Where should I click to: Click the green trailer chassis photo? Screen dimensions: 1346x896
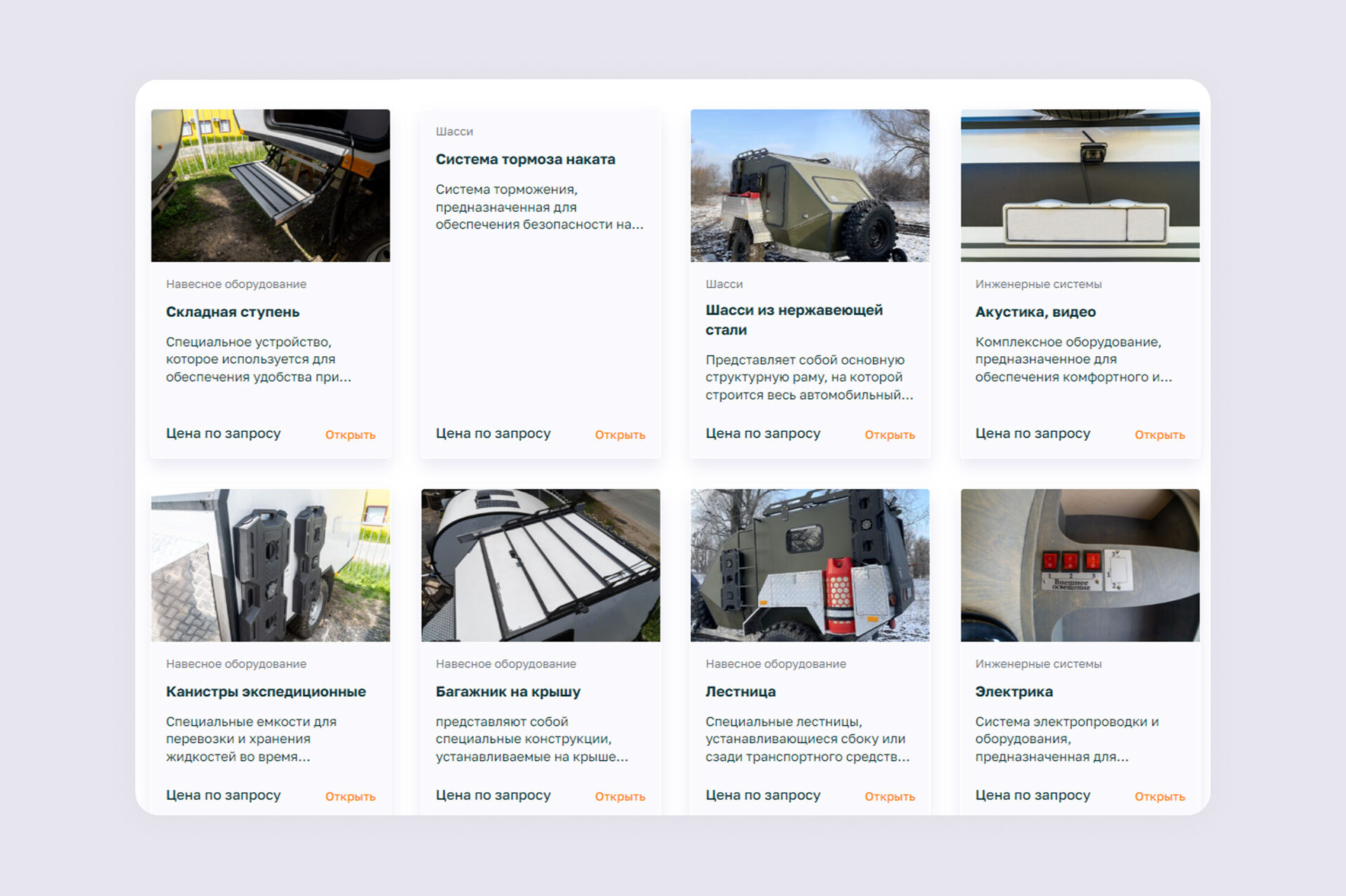point(810,186)
